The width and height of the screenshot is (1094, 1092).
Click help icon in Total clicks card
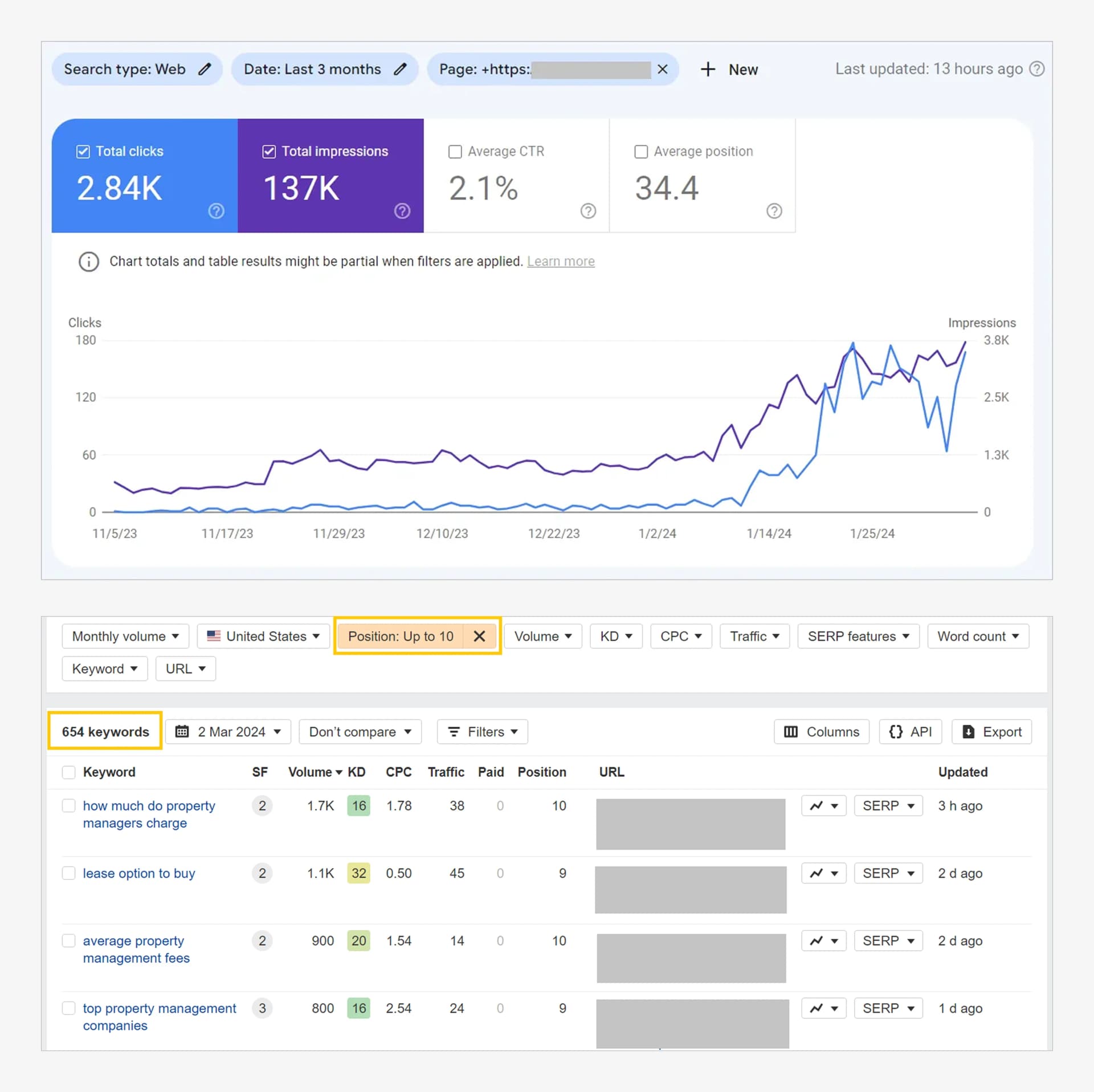click(216, 211)
